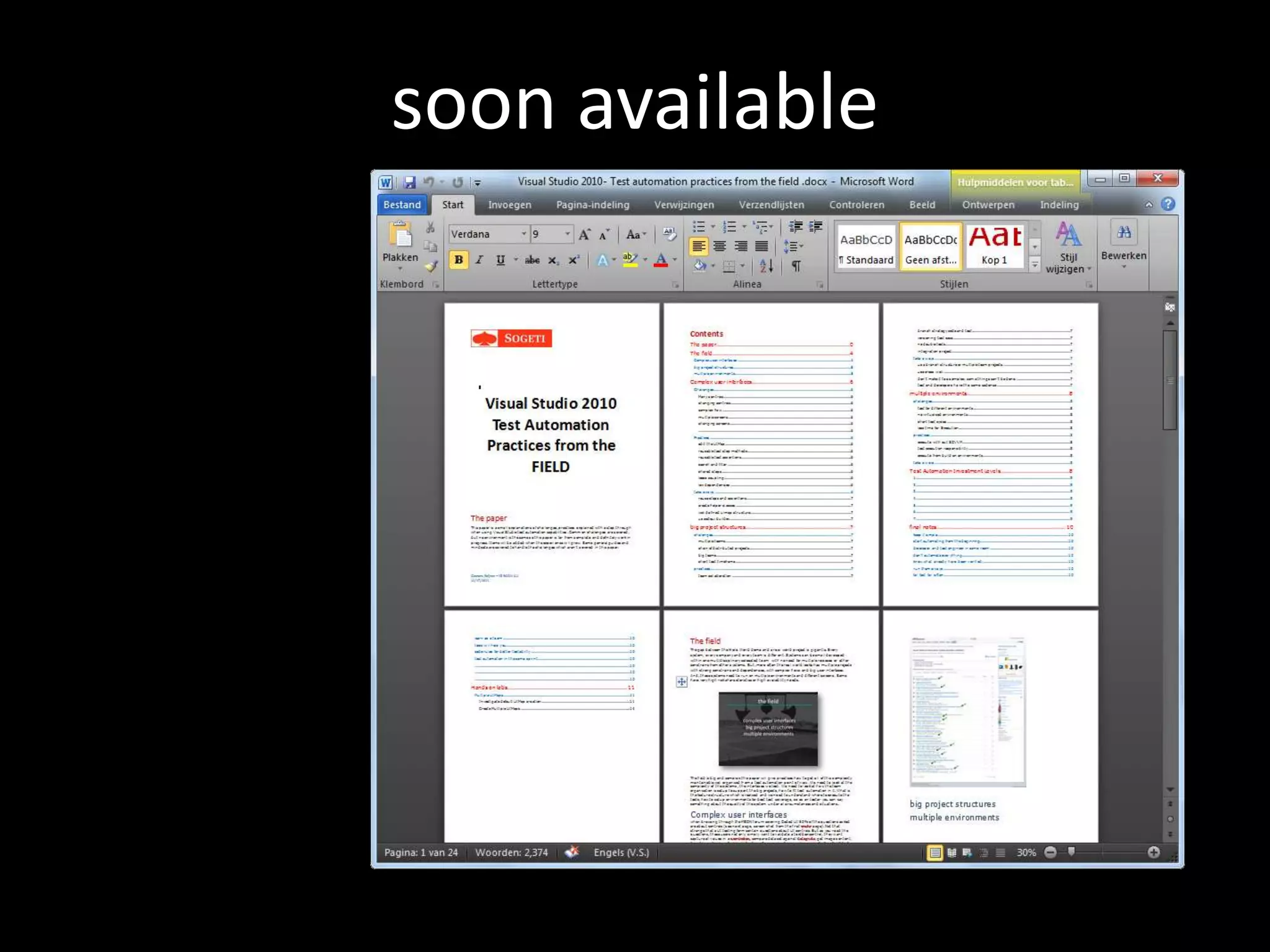Click the format painter brush icon
The width and height of the screenshot is (1270, 952).
coord(431,267)
